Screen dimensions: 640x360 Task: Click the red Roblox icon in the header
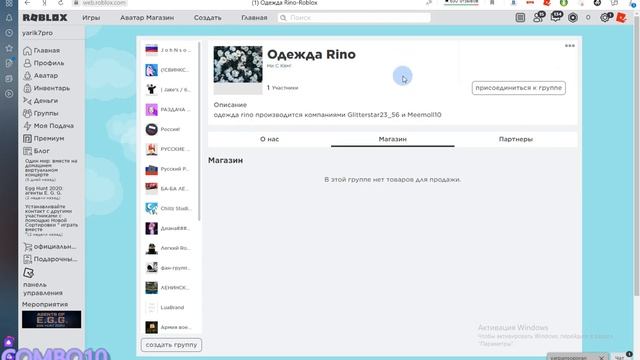pyautogui.click(x=621, y=18)
